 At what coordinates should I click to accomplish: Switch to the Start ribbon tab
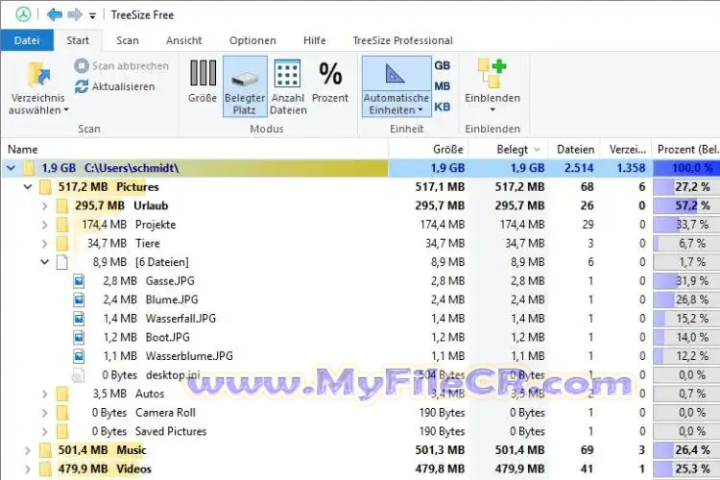[78, 40]
